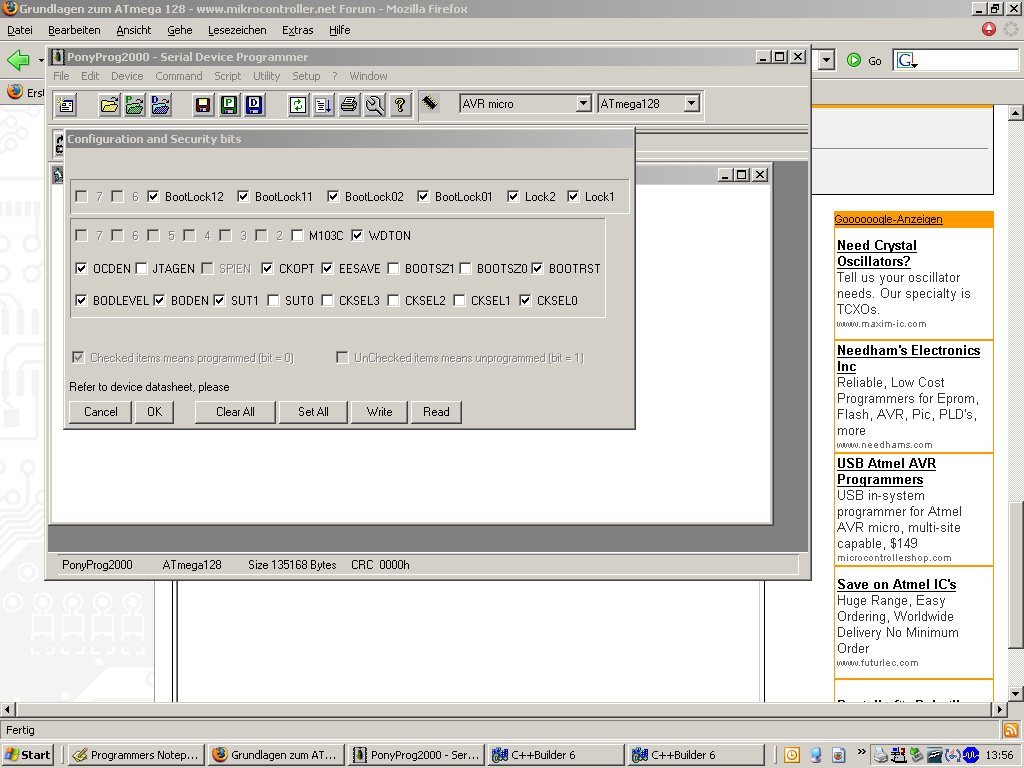Click the wrench Setup toolbar icon
1024x768 pixels.
(x=374, y=104)
